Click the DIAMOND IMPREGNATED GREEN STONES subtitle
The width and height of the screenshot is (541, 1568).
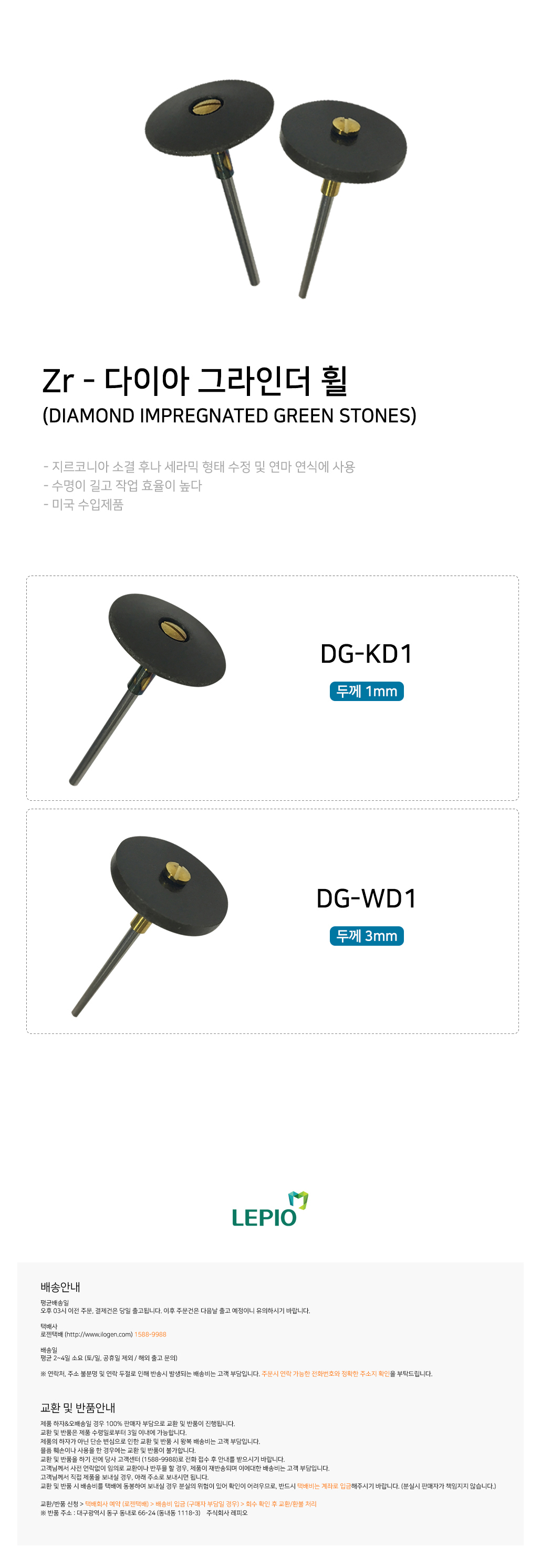pos(230,416)
